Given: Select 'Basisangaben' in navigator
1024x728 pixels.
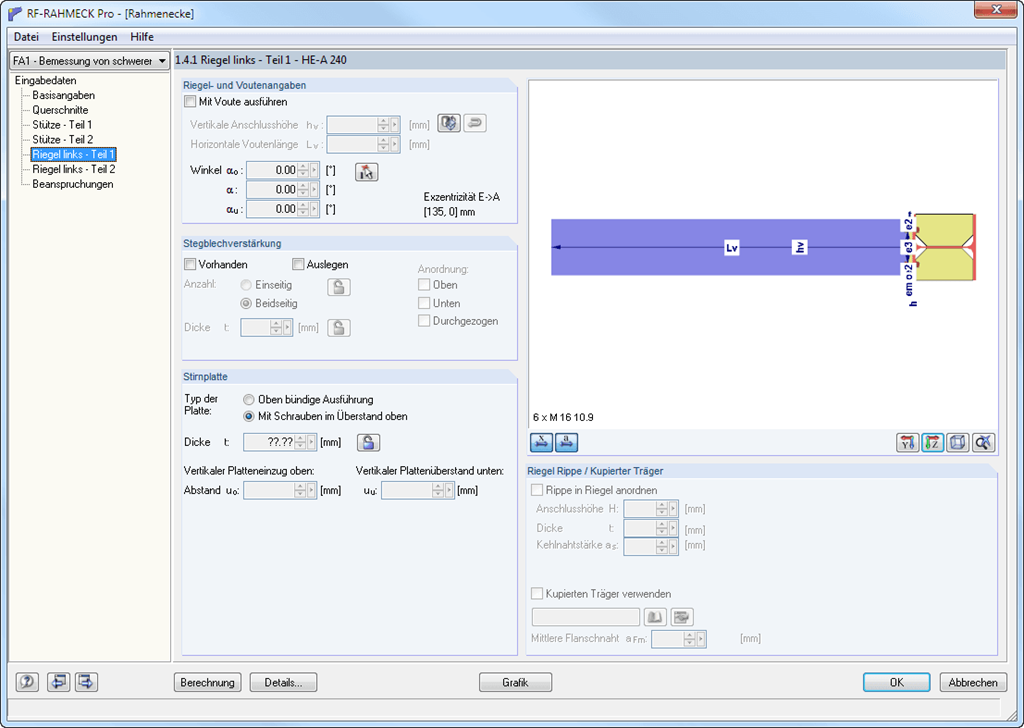Looking at the screenshot, I should point(63,95).
